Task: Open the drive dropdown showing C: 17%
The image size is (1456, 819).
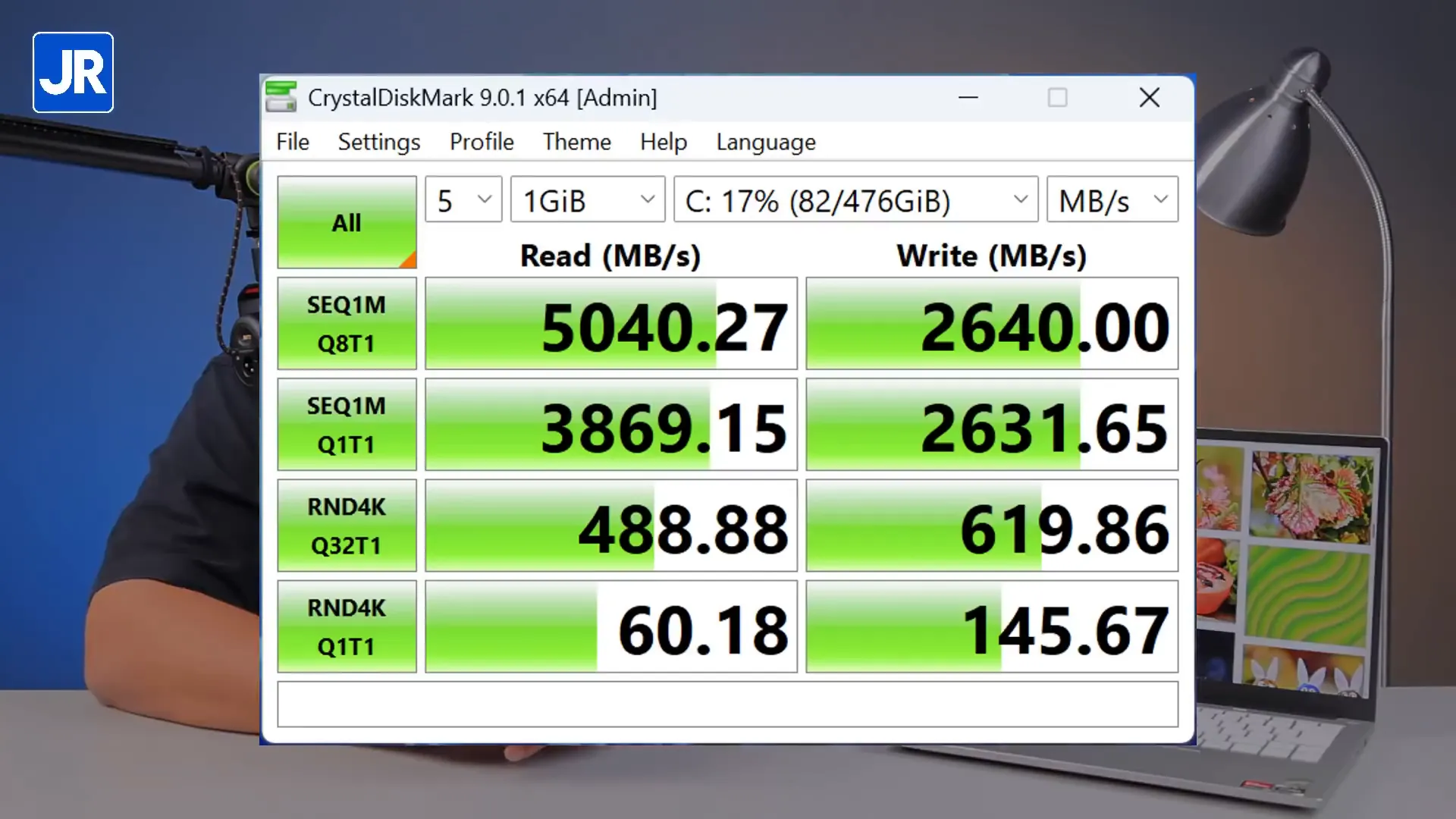Action: coord(855,199)
